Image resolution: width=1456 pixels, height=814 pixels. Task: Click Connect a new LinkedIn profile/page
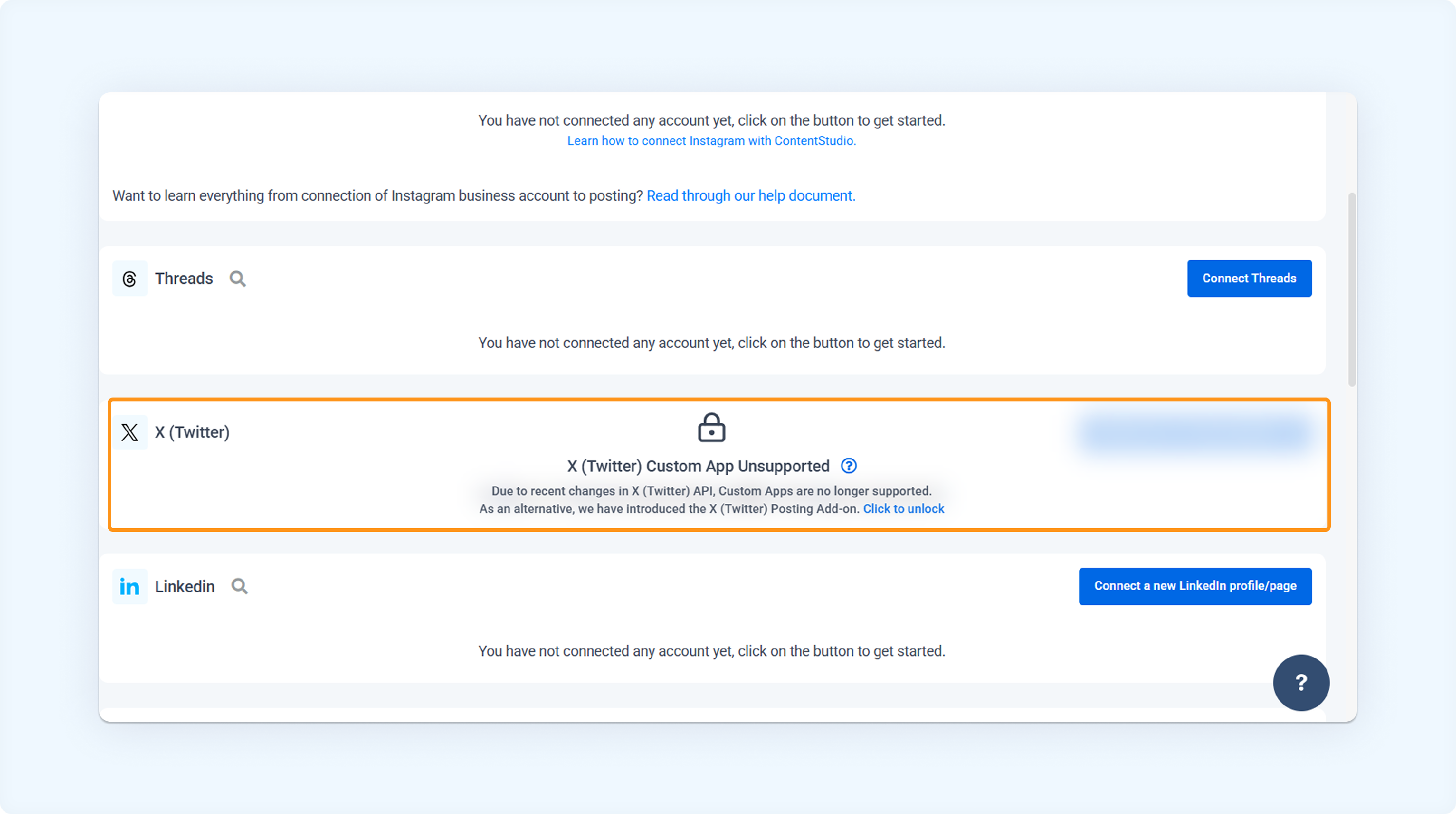[1195, 586]
